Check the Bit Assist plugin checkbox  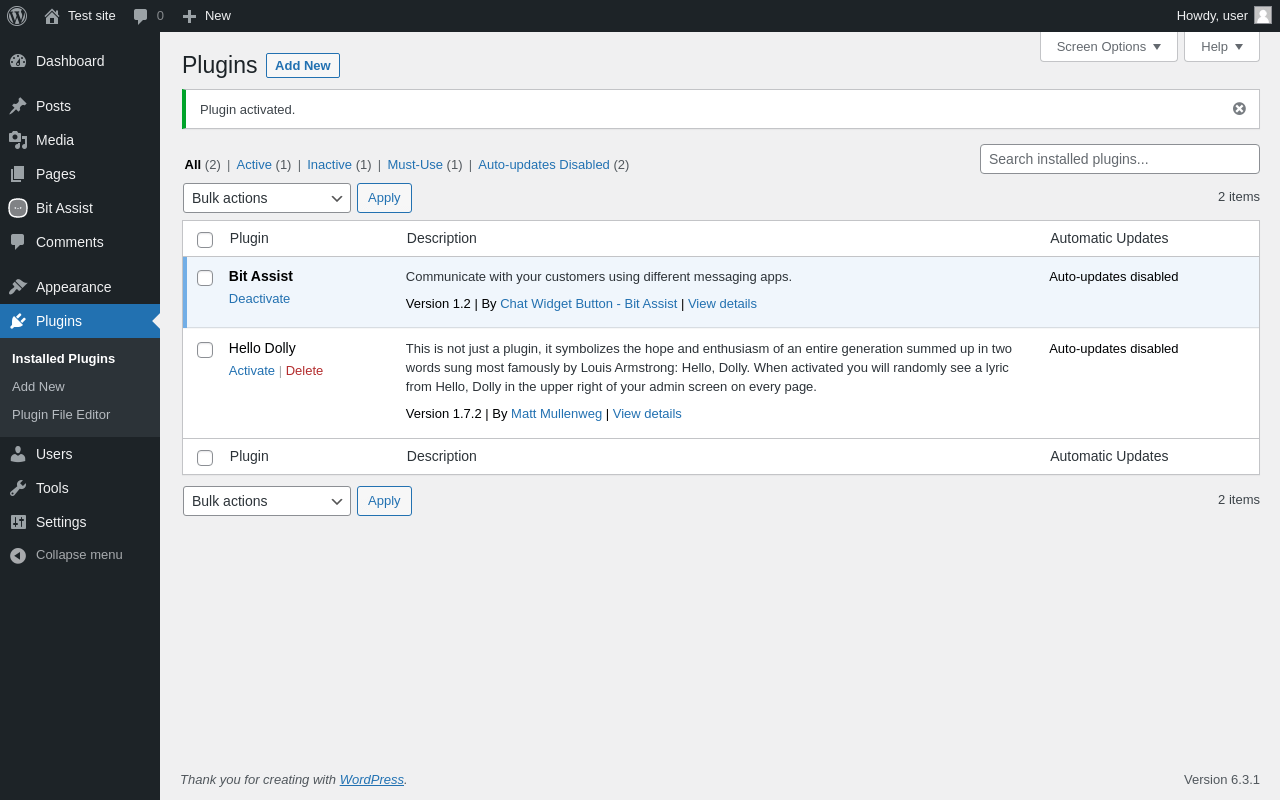[205, 278]
